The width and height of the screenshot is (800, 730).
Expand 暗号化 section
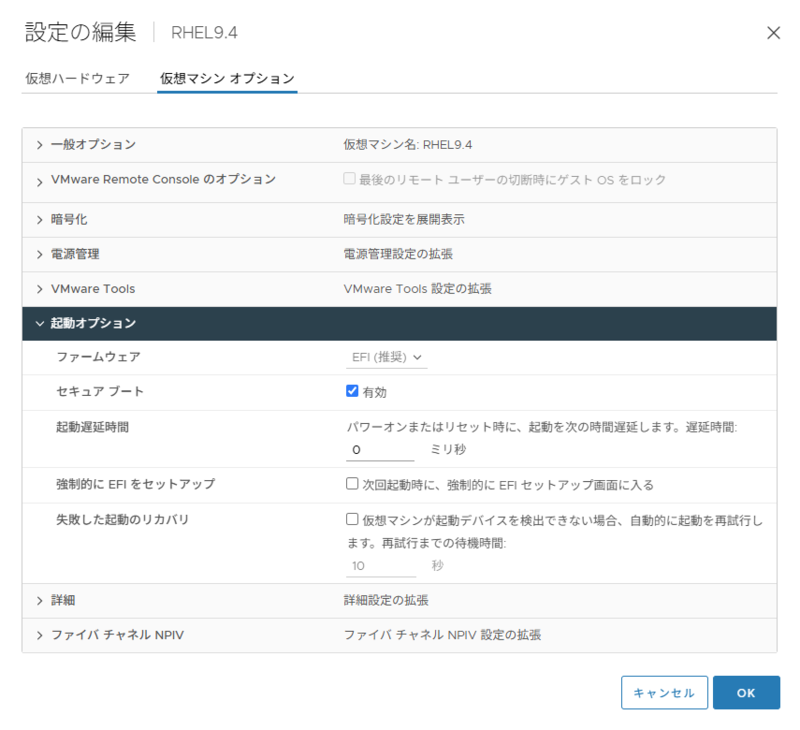pos(40,220)
